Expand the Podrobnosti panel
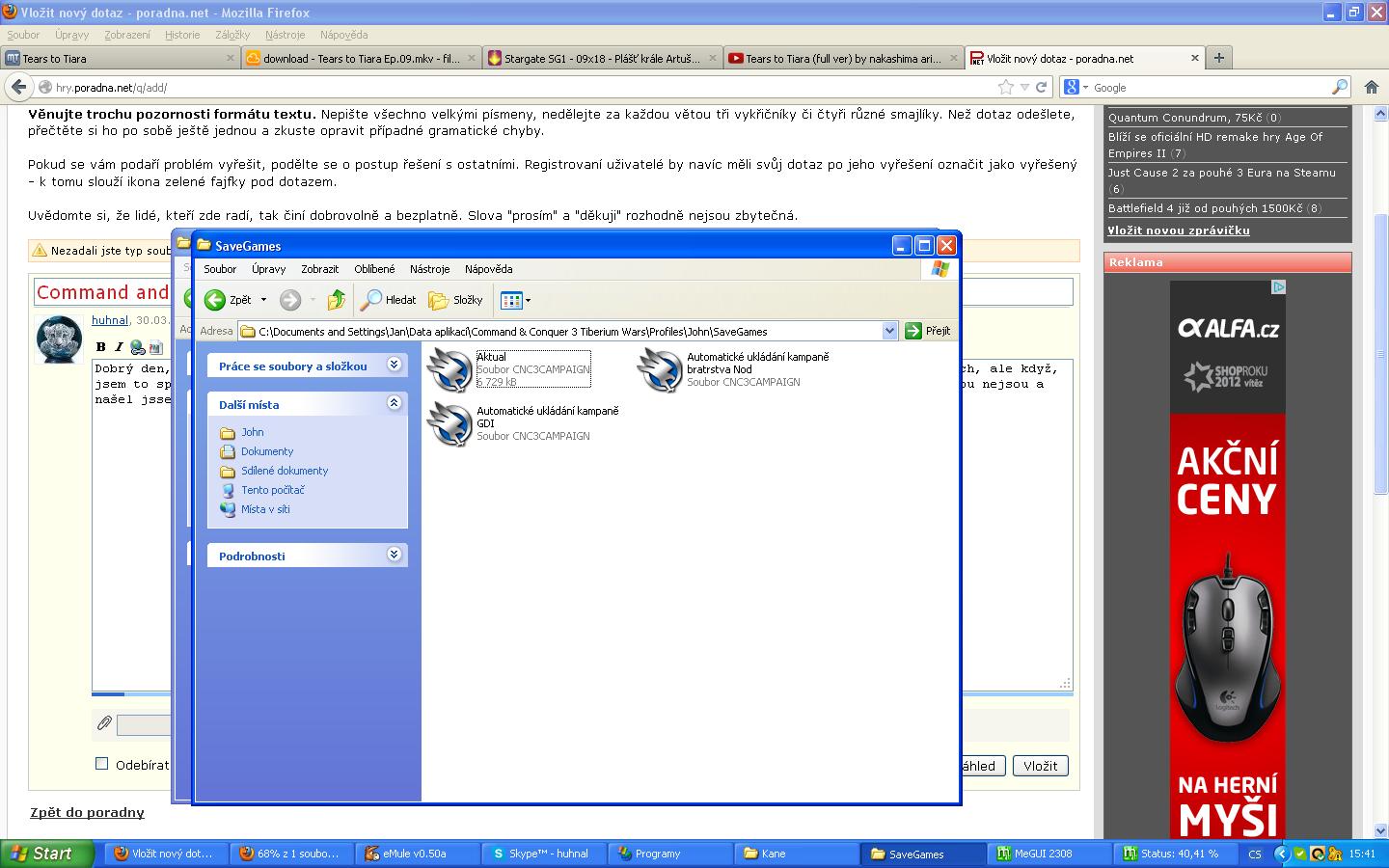1389x868 pixels. [394, 555]
